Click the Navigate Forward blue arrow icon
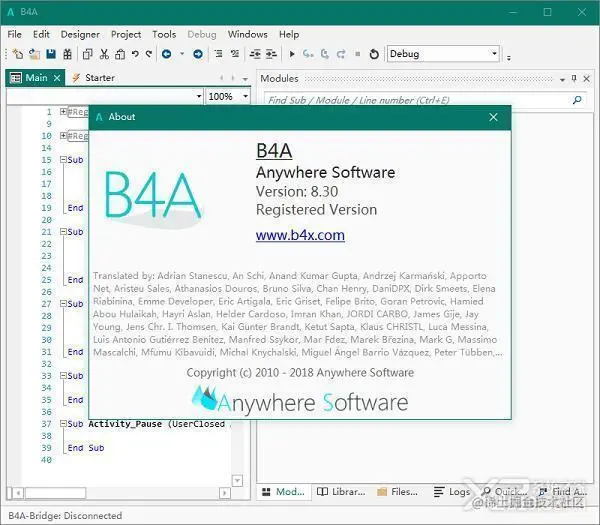 point(198,54)
